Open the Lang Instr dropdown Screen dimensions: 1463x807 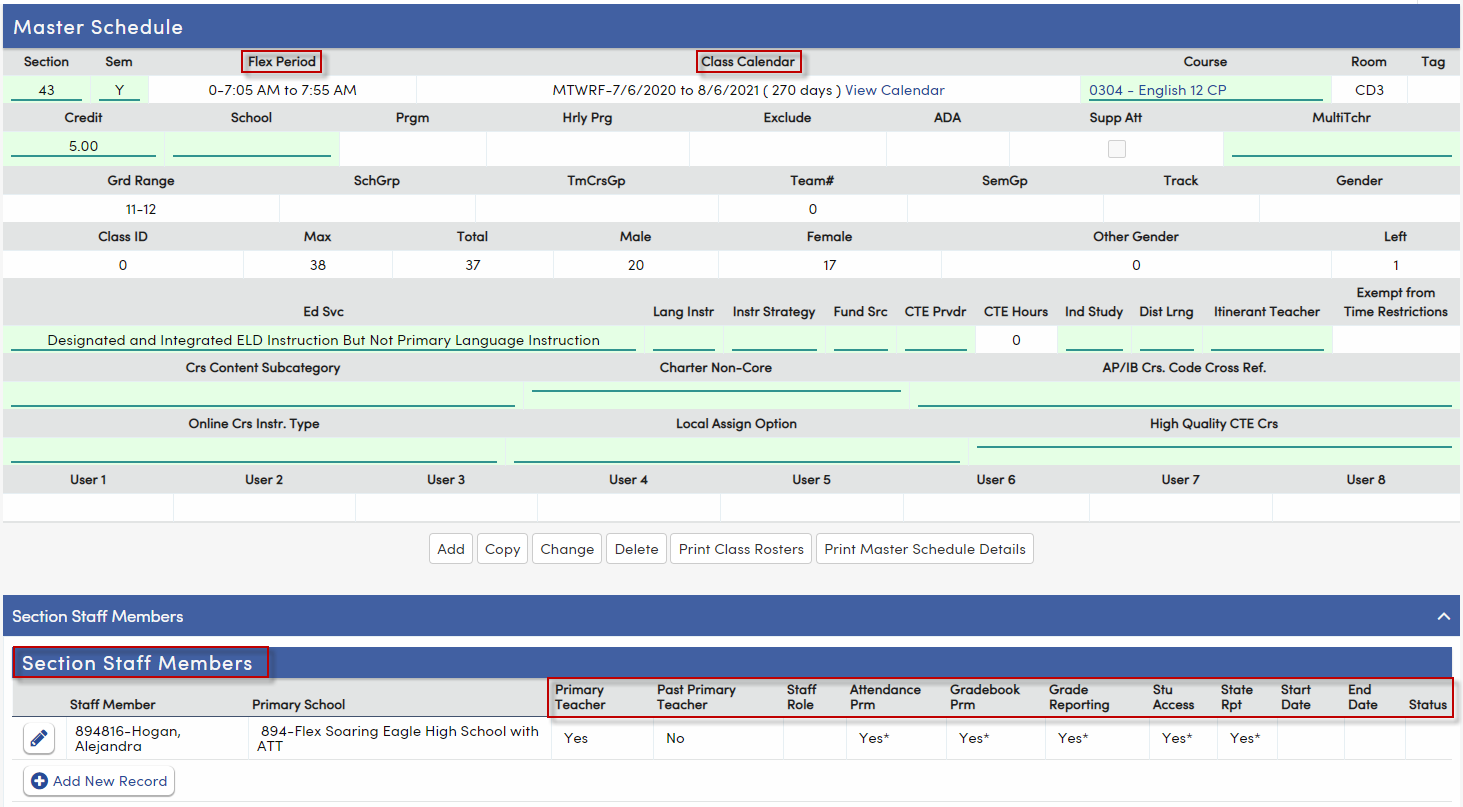(683, 340)
